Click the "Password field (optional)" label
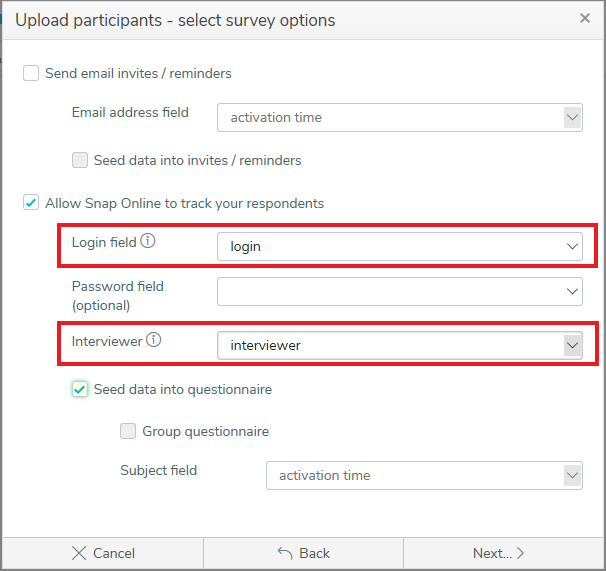This screenshot has height=571, width=606. pos(117,295)
